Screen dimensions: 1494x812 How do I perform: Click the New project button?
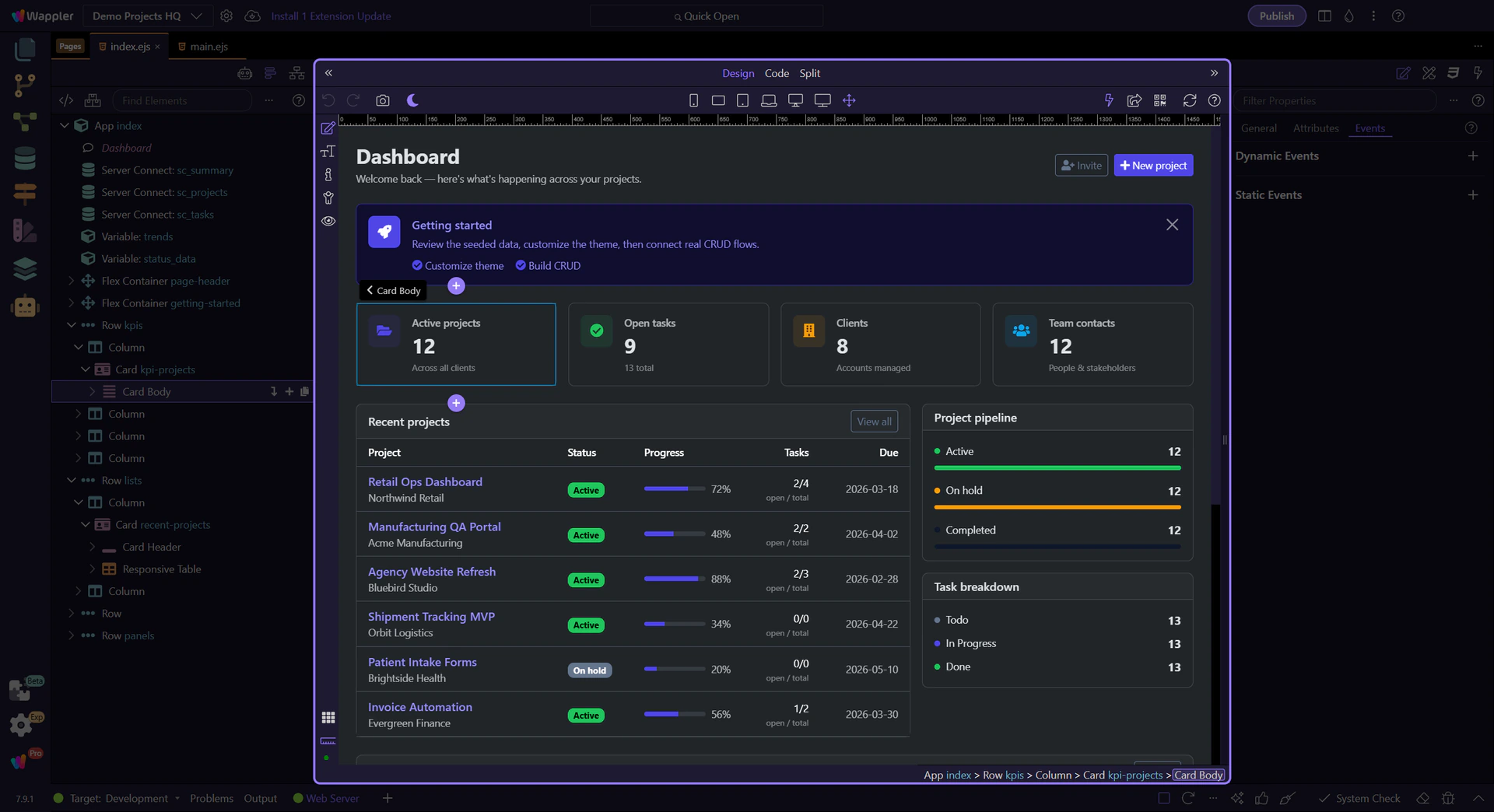tap(1153, 165)
